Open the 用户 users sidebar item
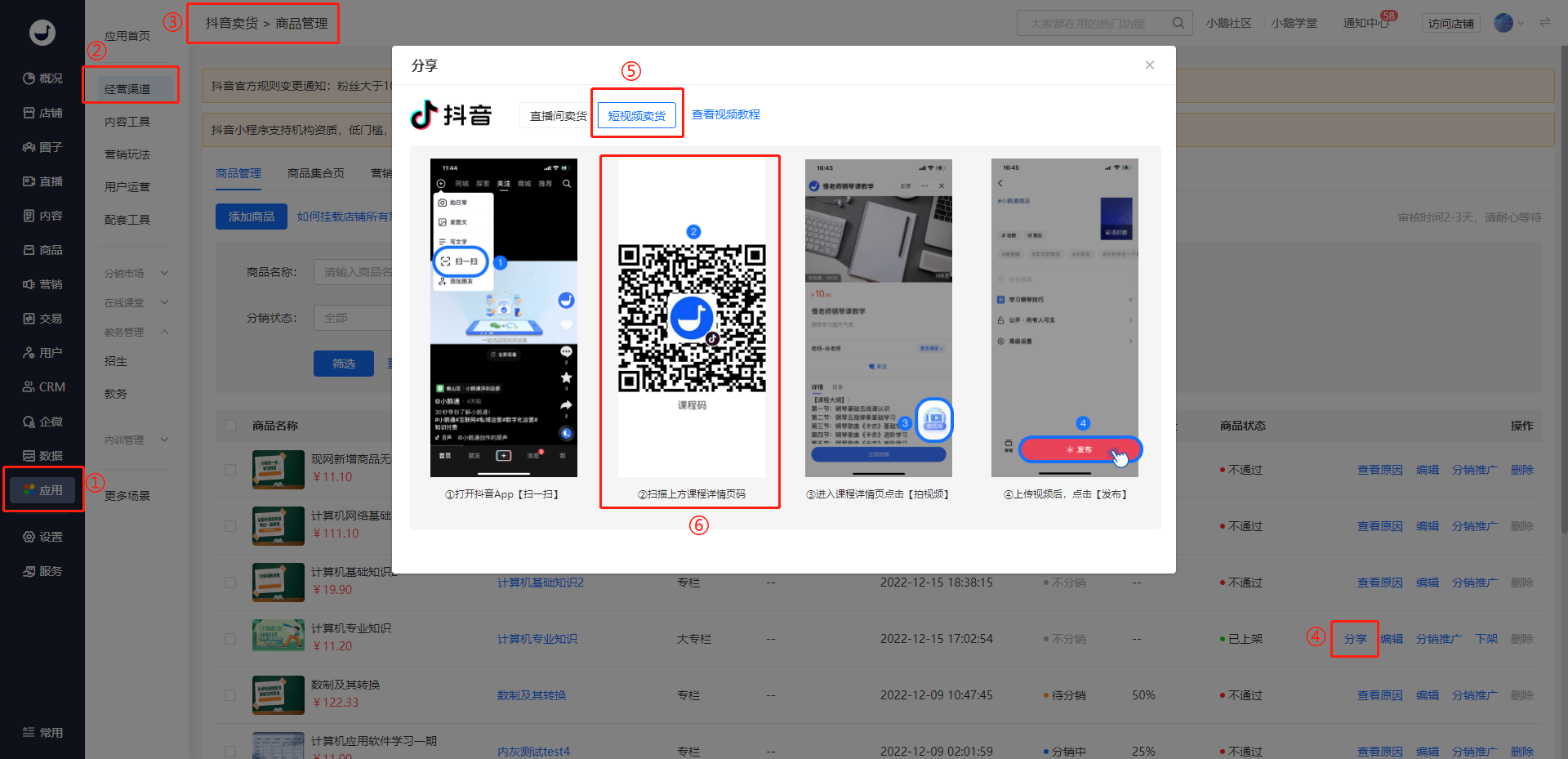Viewport: 1568px width, 759px height. tap(42, 353)
